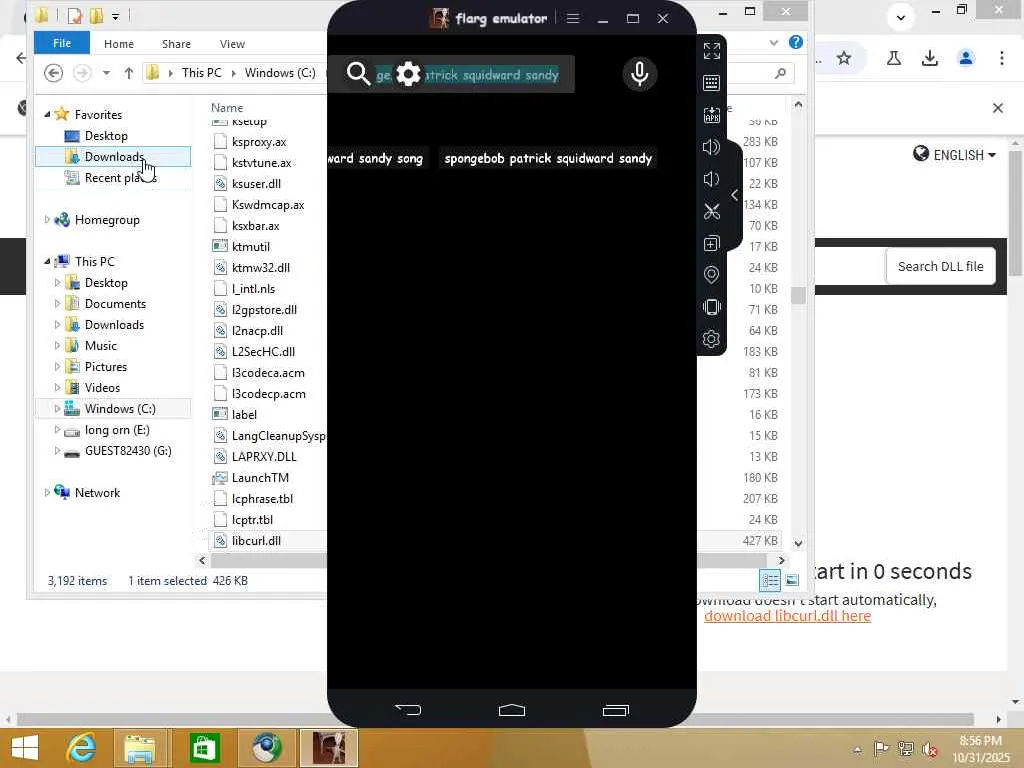This screenshot has height=768, width=1024.
Task: Select suggestion ending with 'sandy song'
Action: 376,159
